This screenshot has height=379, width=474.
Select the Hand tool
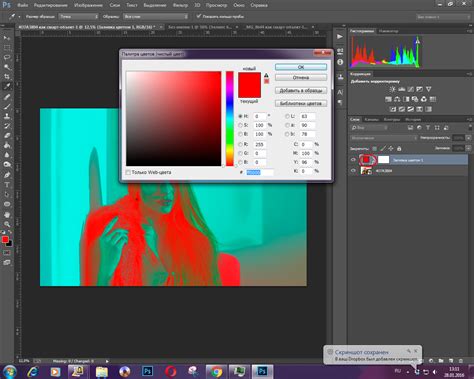(7, 214)
